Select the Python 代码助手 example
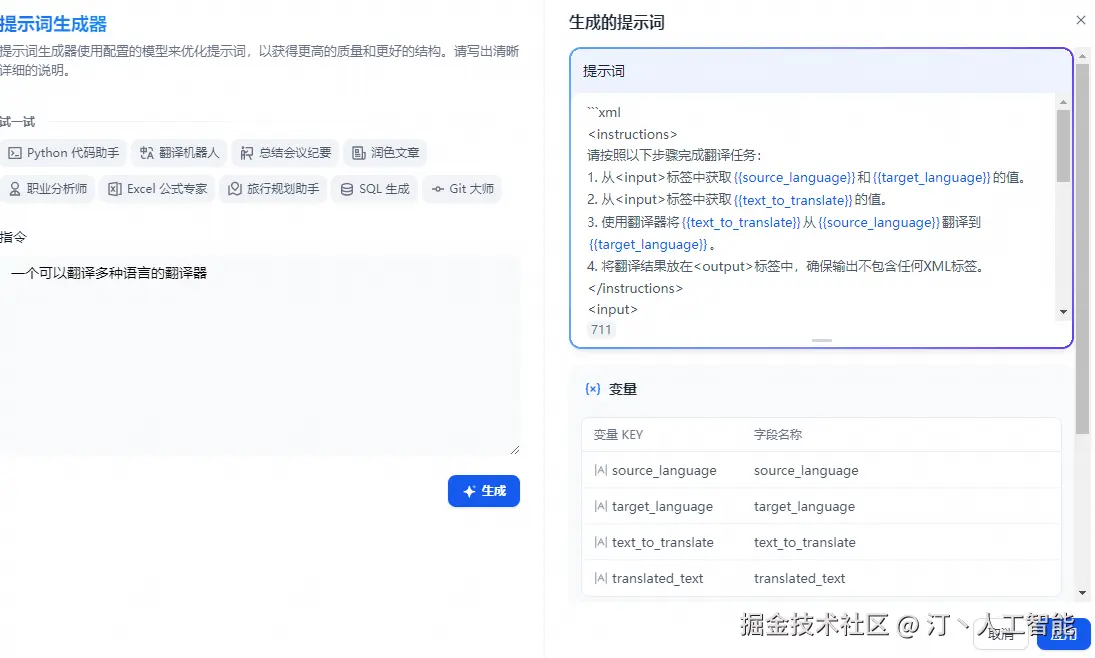 tap(64, 153)
